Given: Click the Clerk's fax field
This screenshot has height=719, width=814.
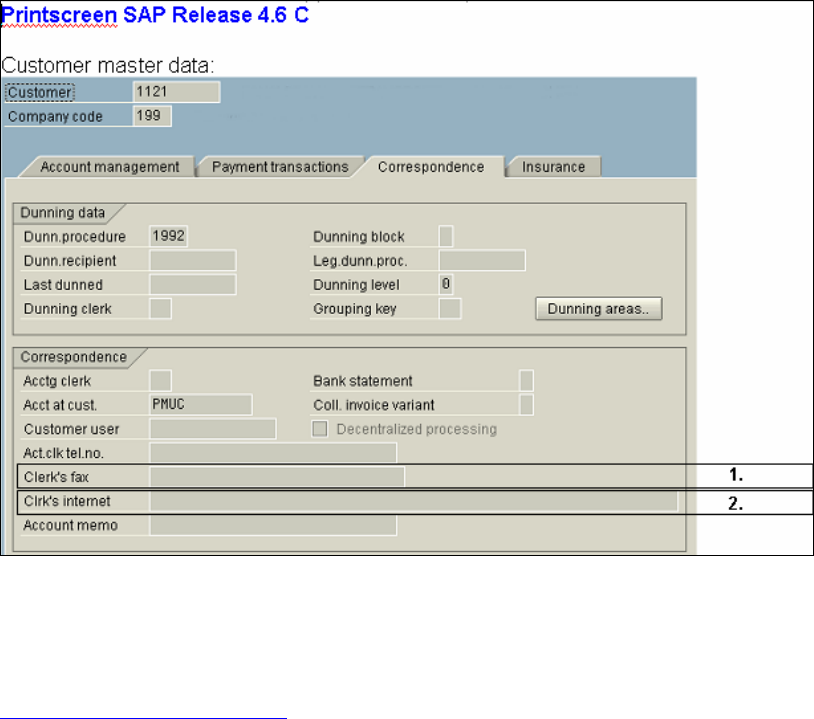Looking at the screenshot, I should 277,477.
